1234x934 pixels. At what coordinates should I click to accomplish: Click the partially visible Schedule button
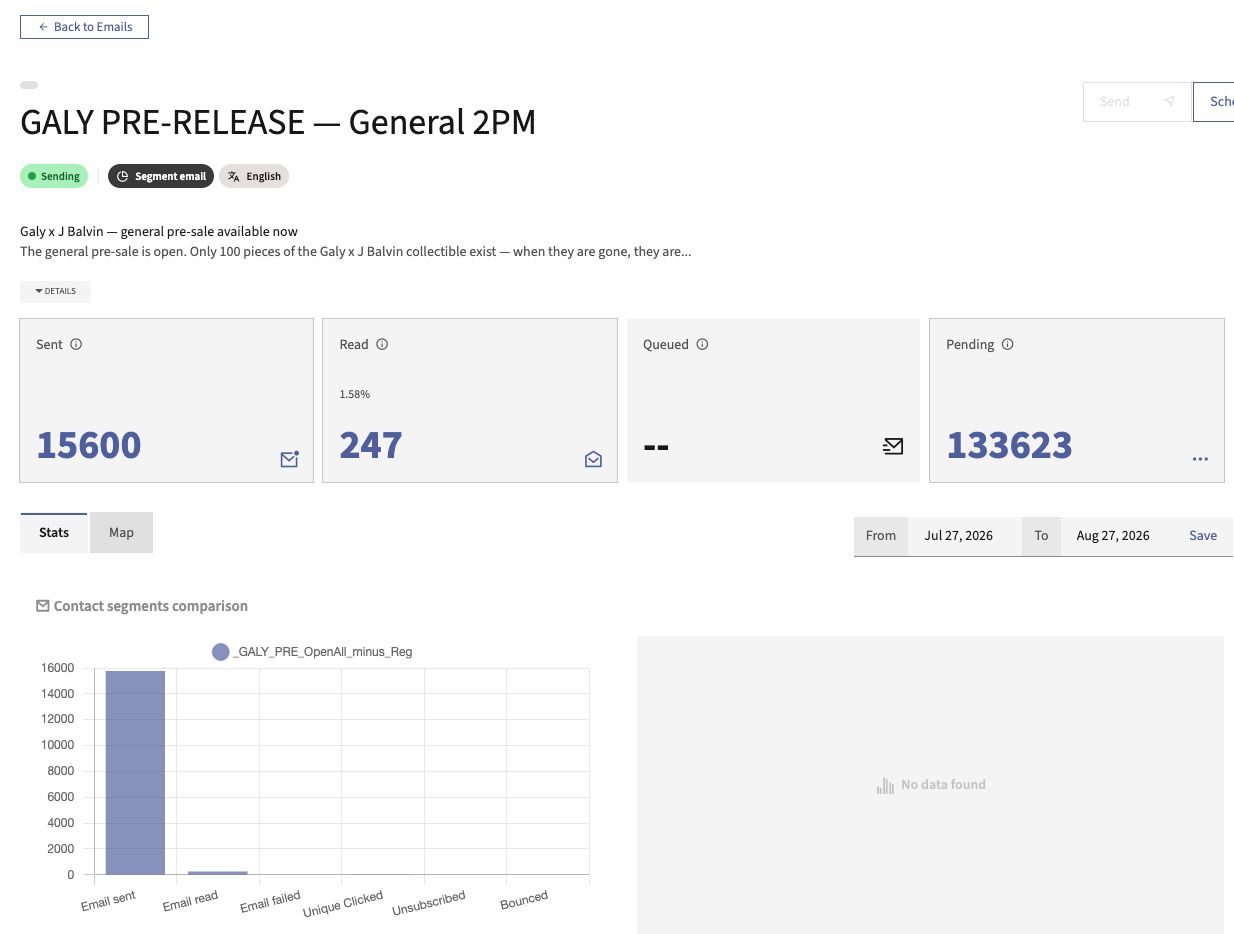(x=1214, y=102)
